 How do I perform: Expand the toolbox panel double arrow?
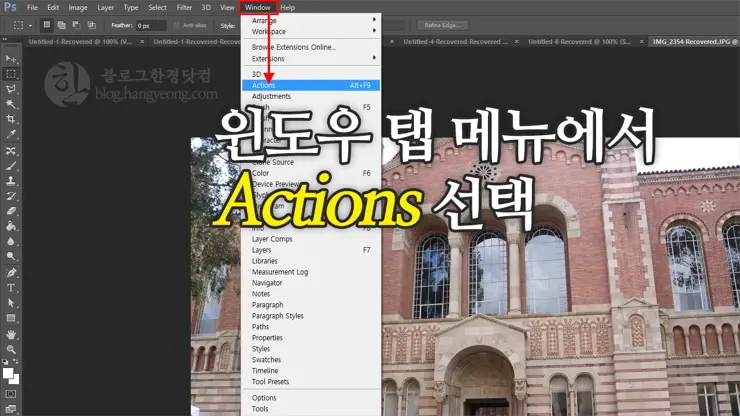(5, 40)
